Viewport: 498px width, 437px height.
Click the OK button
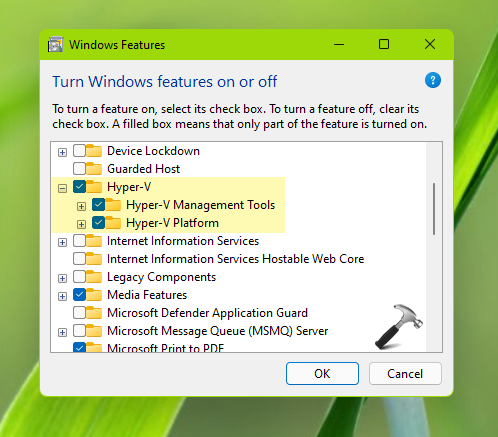click(322, 374)
